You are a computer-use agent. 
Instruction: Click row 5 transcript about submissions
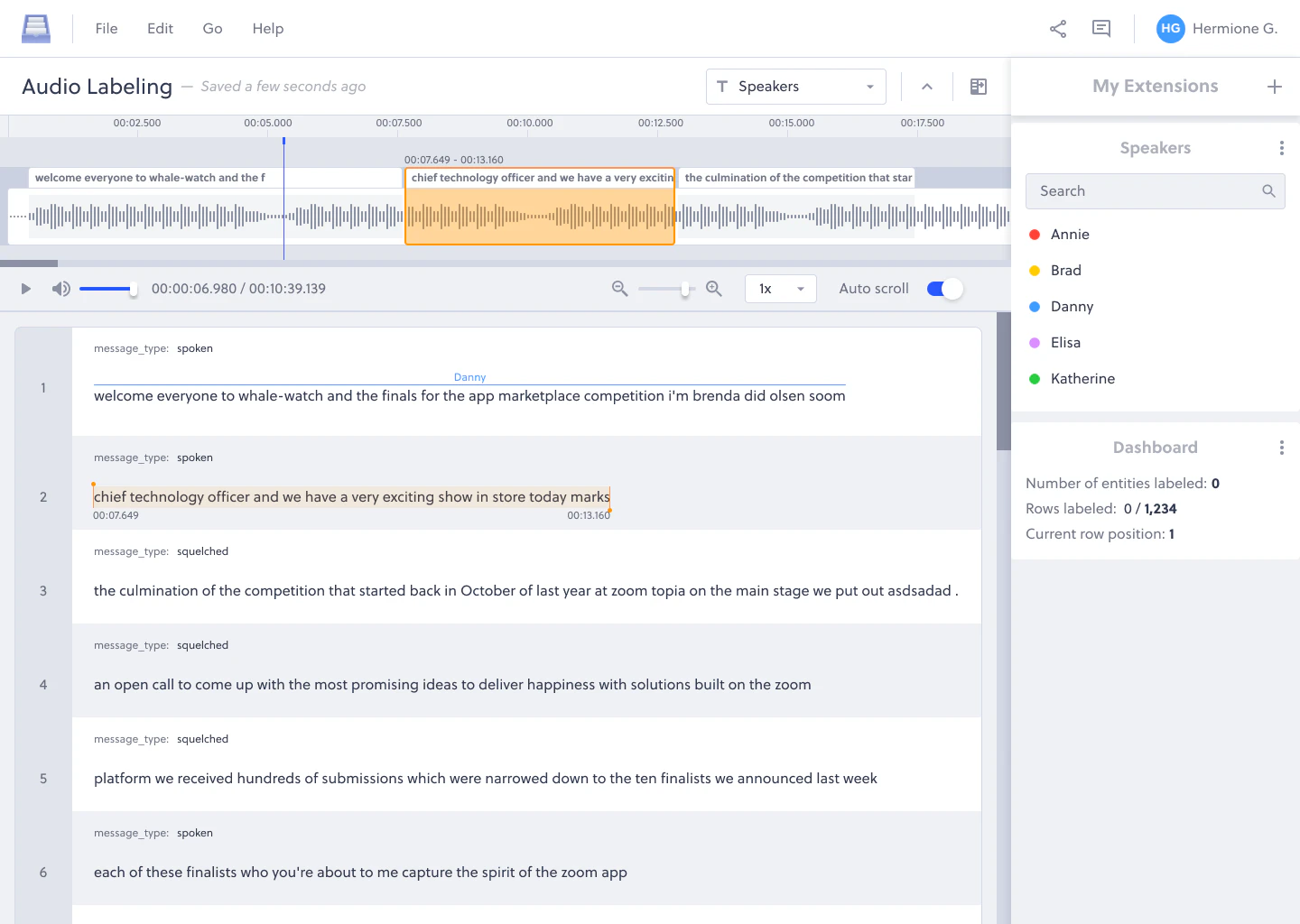pyautogui.click(x=486, y=779)
